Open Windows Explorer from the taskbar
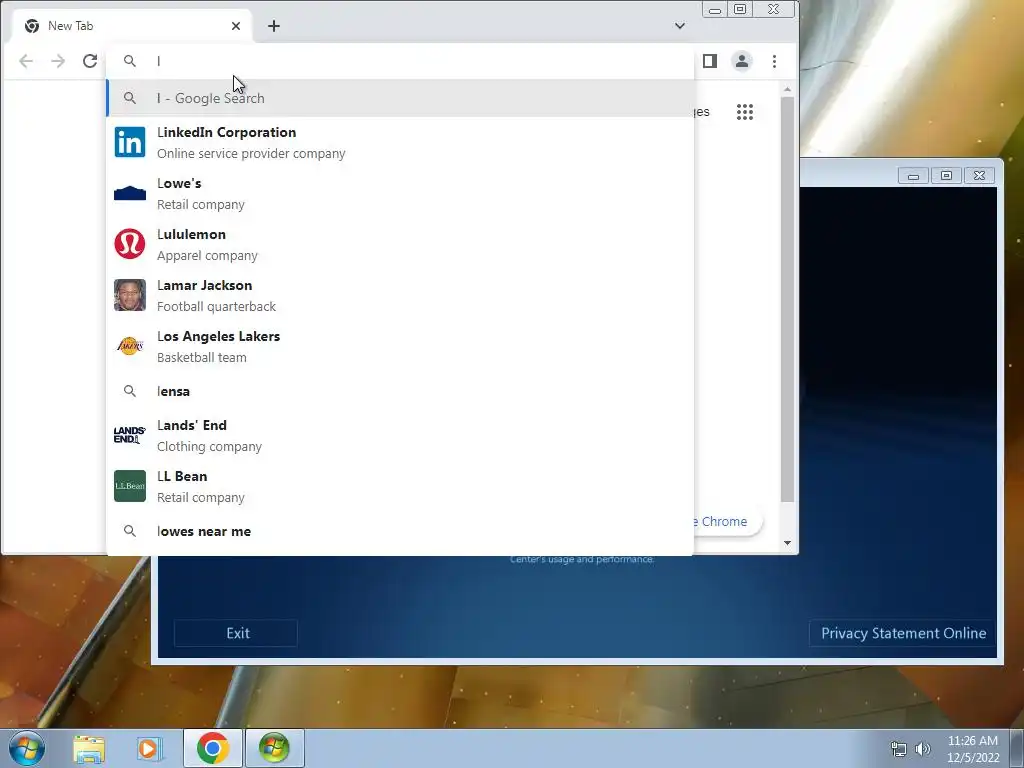Image resolution: width=1024 pixels, height=768 pixels. pyautogui.click(x=89, y=748)
